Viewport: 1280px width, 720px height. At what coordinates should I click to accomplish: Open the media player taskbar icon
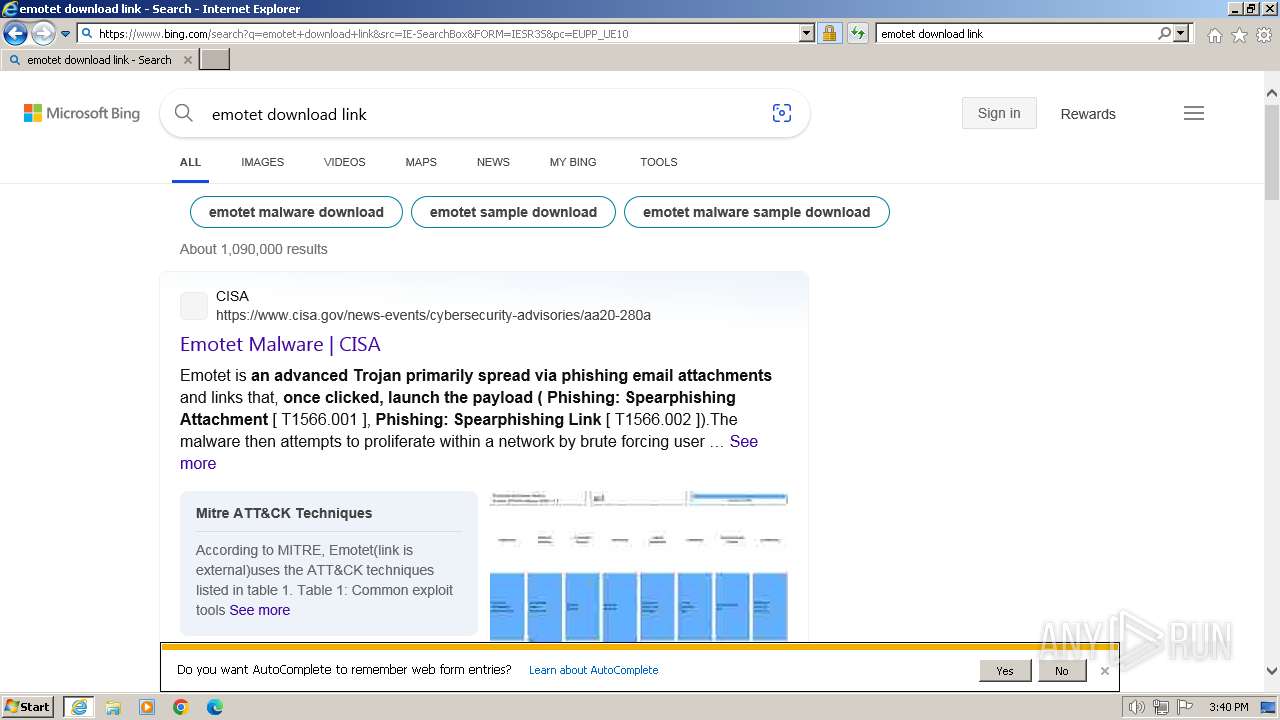click(x=147, y=707)
